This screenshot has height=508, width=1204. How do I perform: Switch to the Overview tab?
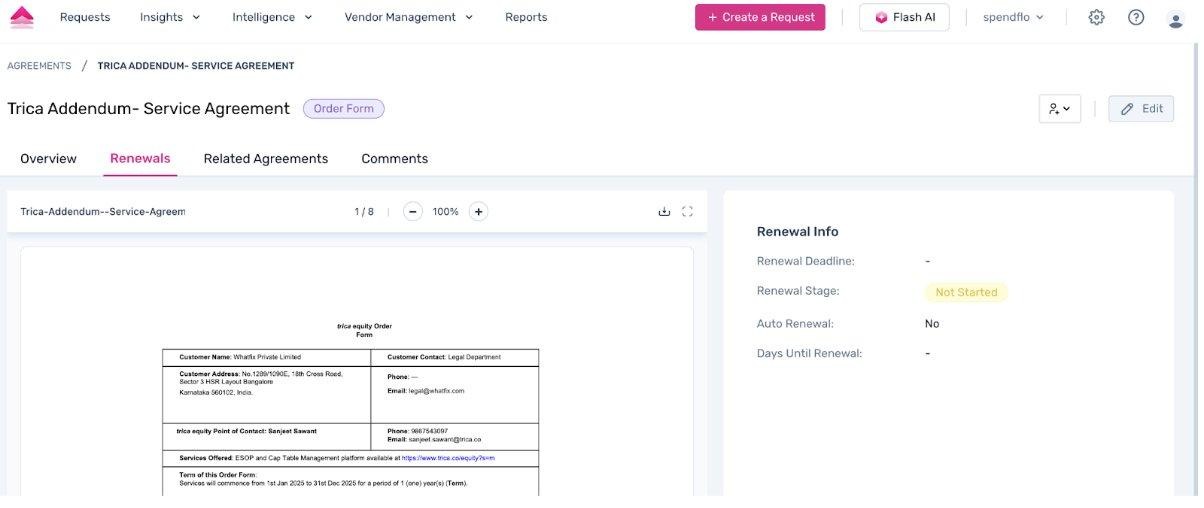point(48,159)
